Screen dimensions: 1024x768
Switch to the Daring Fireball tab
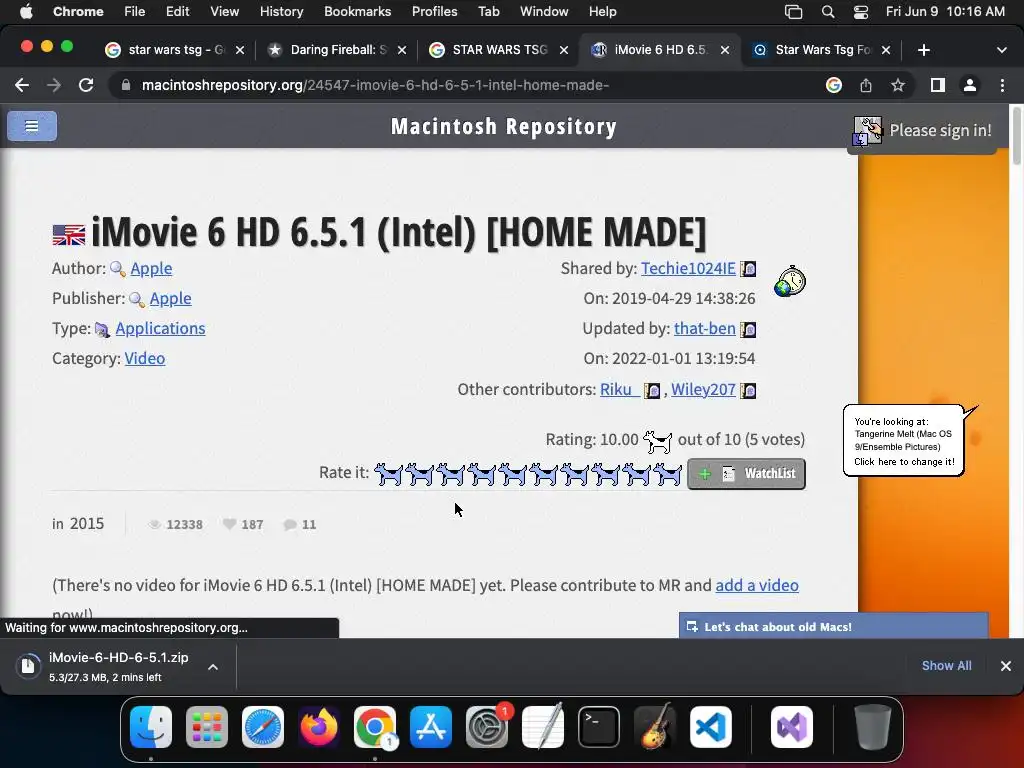[x=336, y=50]
